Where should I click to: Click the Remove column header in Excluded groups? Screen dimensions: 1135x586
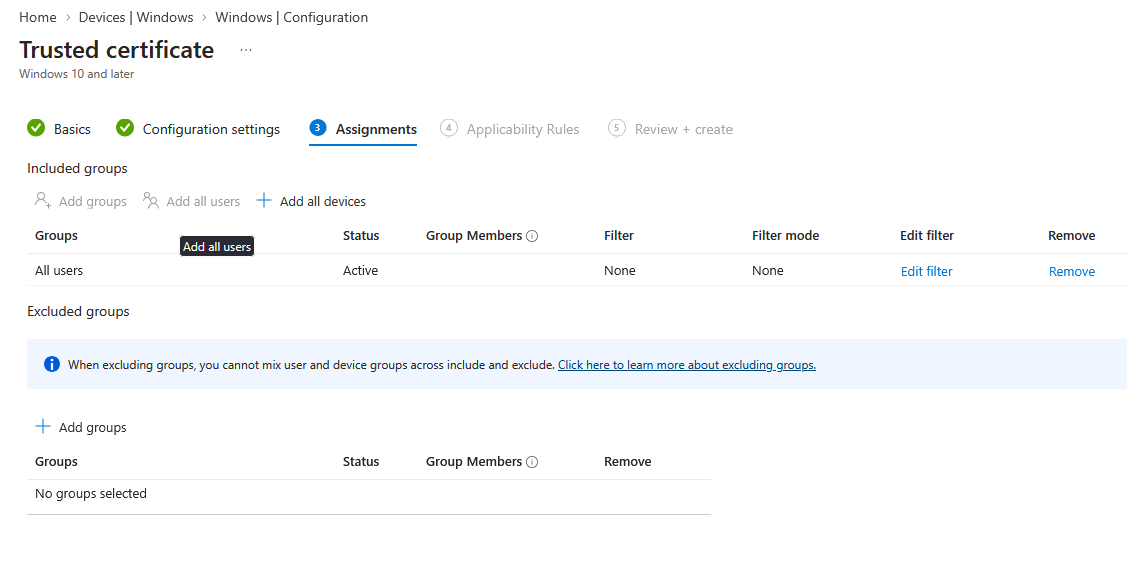click(628, 462)
